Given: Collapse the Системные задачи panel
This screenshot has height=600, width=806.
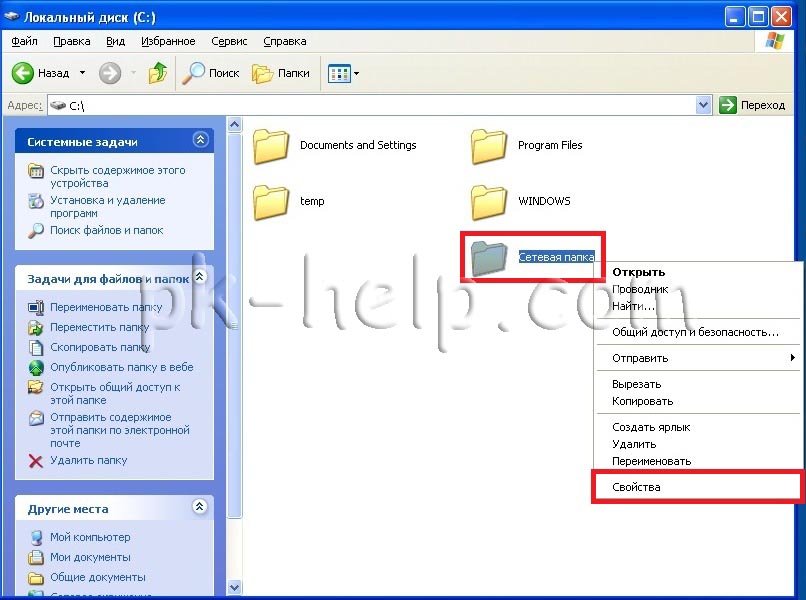Looking at the screenshot, I should 200,139.
